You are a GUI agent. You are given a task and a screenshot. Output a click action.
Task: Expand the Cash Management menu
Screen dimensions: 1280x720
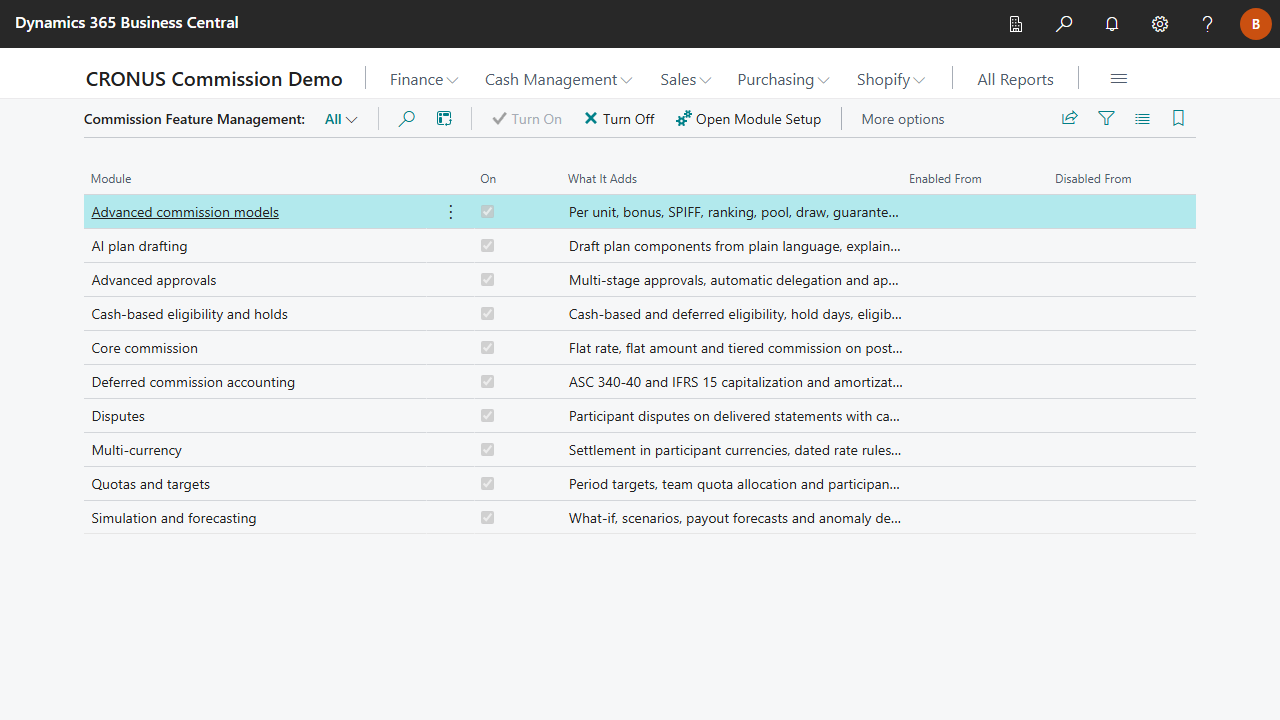(x=558, y=79)
